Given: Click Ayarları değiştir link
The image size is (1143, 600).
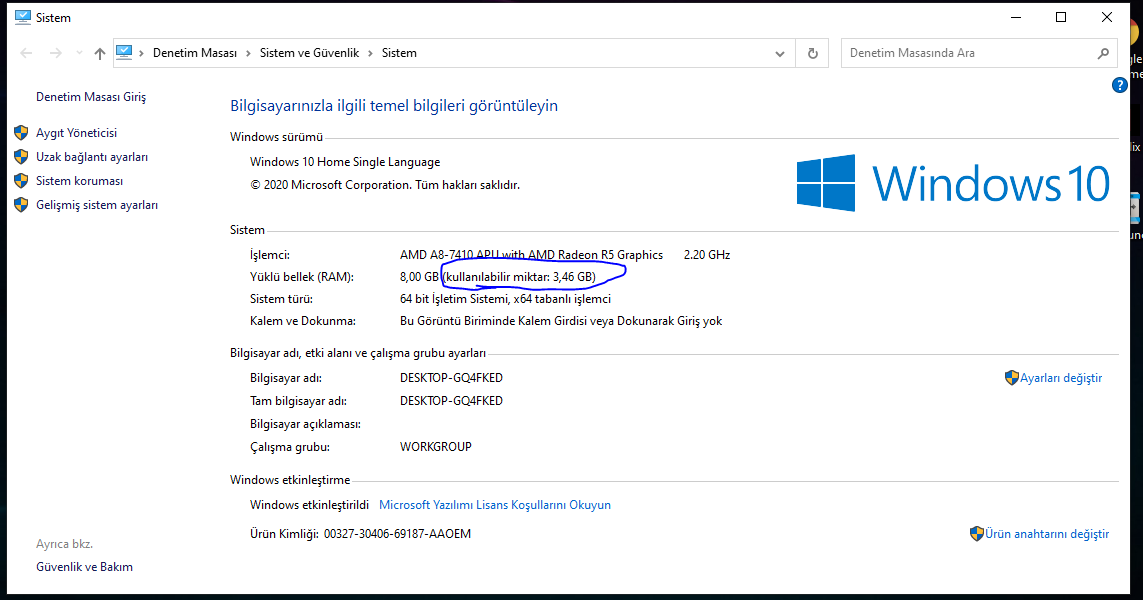Looking at the screenshot, I should coord(1061,378).
